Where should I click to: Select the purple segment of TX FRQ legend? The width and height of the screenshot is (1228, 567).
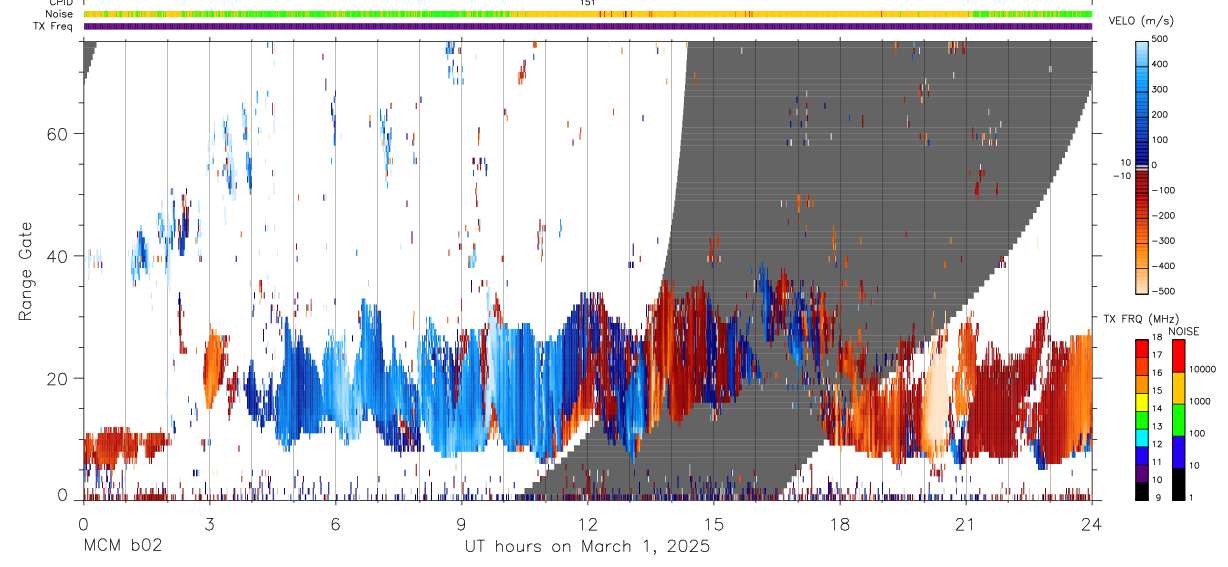click(1142, 473)
